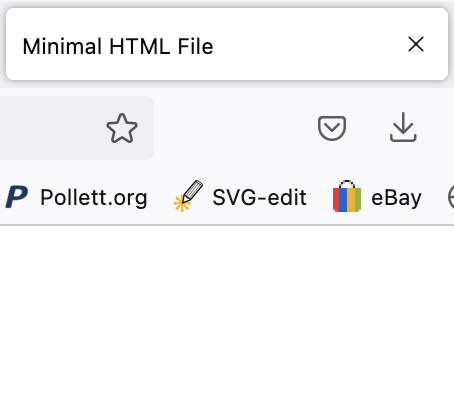The image size is (454, 400).
Task: Click the pencil favicon of SVG-edit
Action: (x=188, y=196)
